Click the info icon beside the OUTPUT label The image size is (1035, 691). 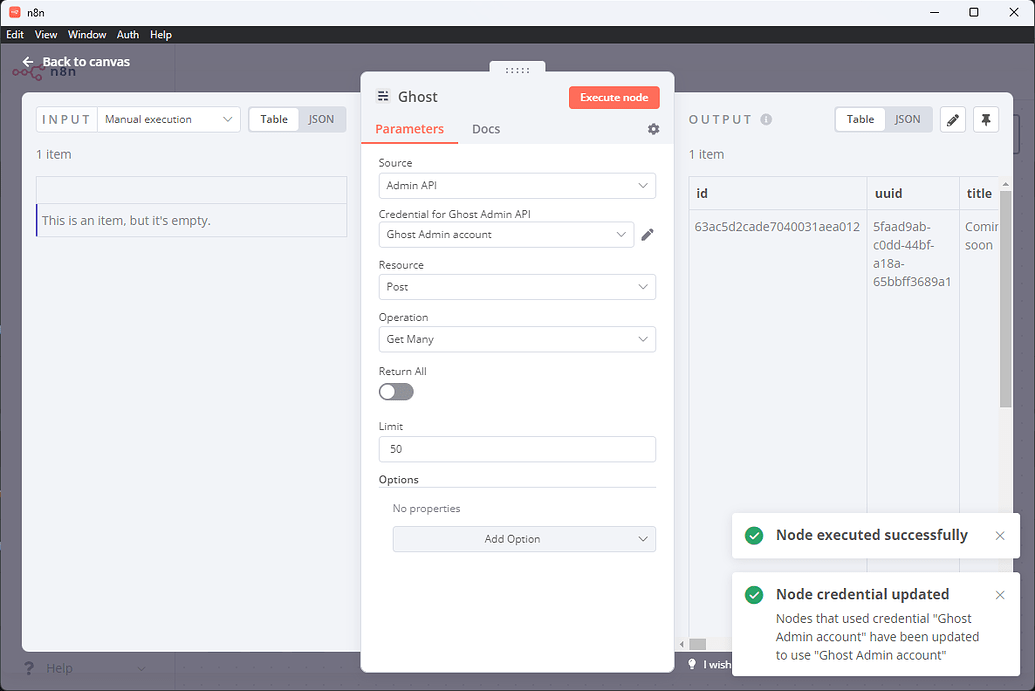click(x=766, y=119)
